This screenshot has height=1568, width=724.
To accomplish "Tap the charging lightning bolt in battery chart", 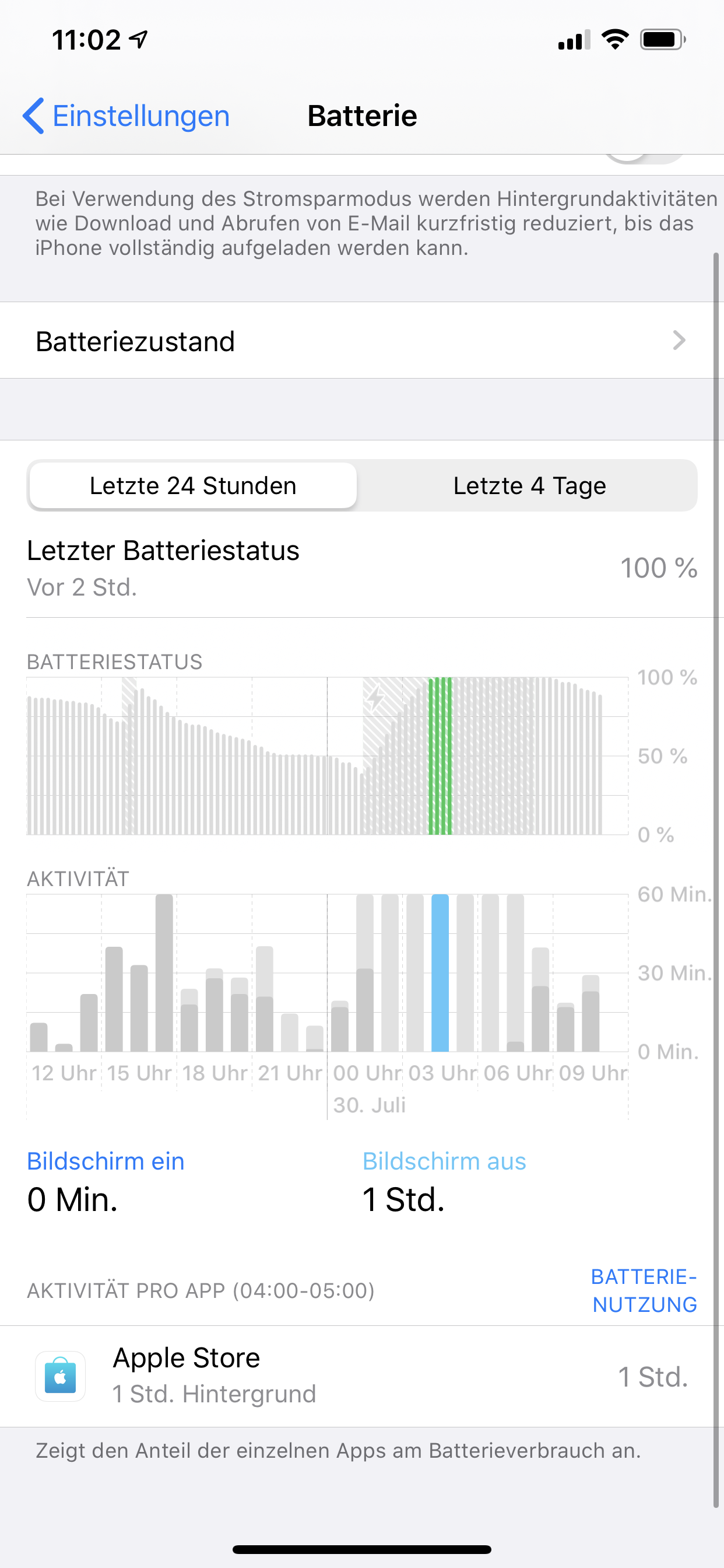I will coord(375,698).
